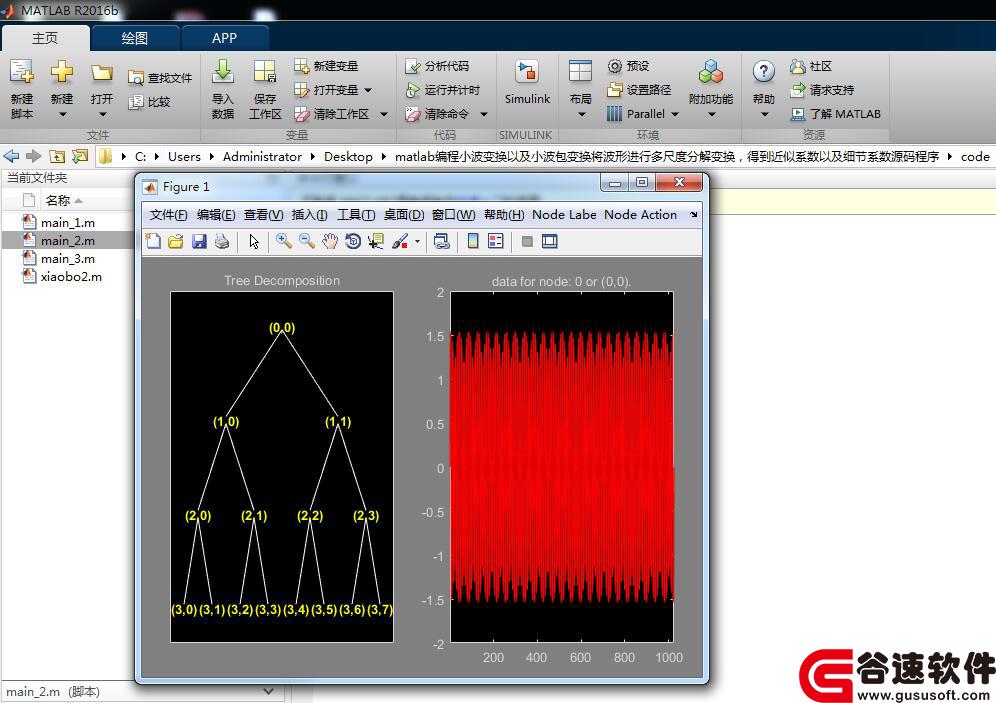Select the Pan hand tool
996x703 pixels.
330,241
